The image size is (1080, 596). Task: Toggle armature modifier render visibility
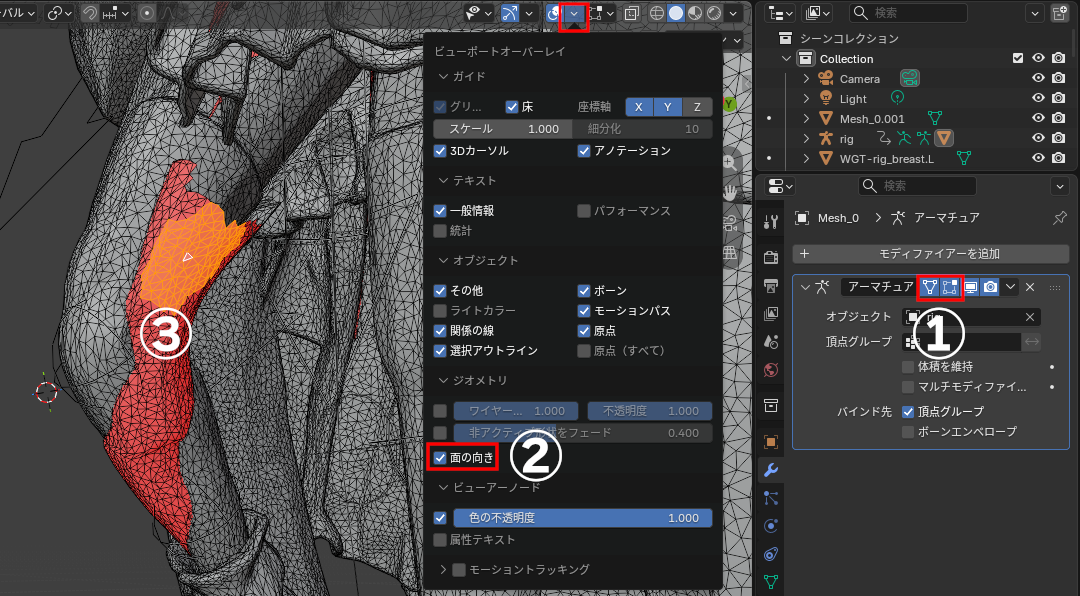(x=990, y=287)
